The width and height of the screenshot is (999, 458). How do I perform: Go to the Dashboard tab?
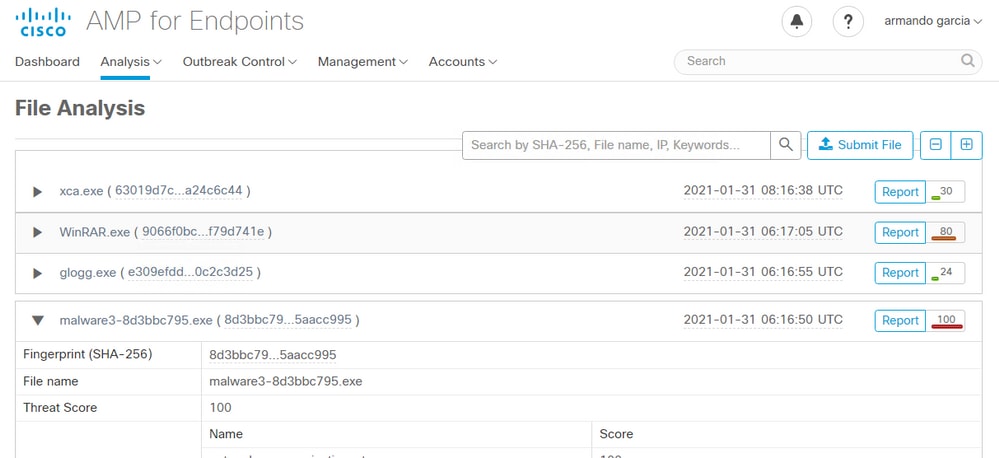tap(47, 62)
